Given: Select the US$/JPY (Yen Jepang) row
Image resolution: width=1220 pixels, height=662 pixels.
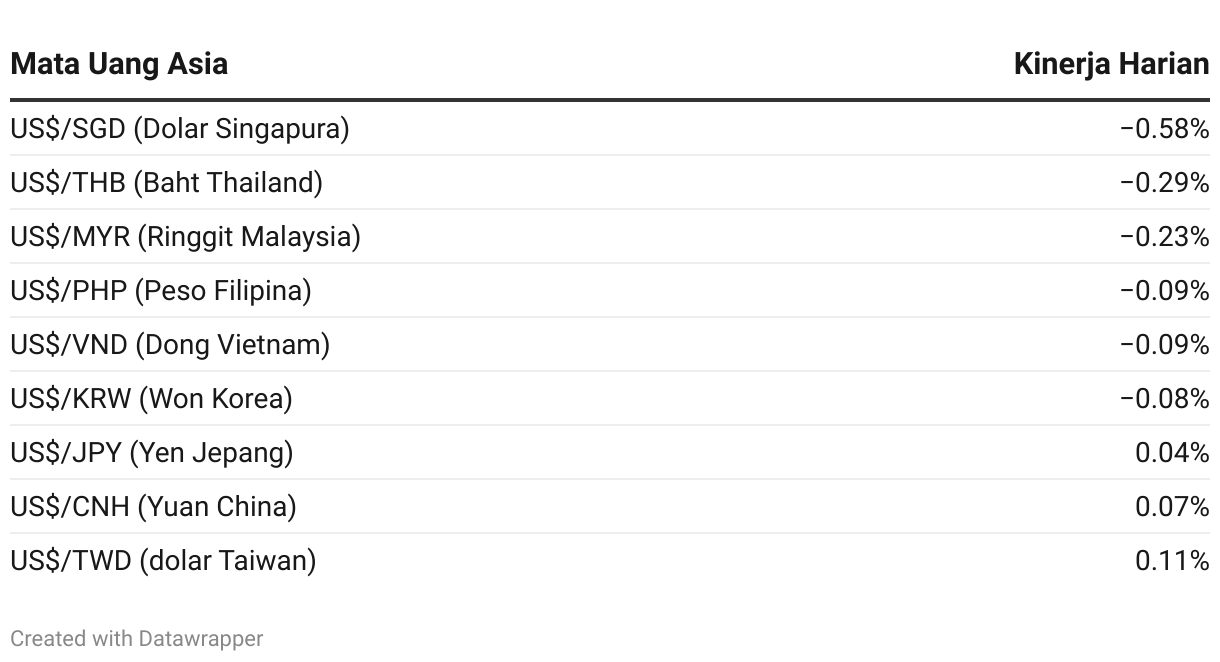Looking at the screenshot, I should (x=610, y=453).
